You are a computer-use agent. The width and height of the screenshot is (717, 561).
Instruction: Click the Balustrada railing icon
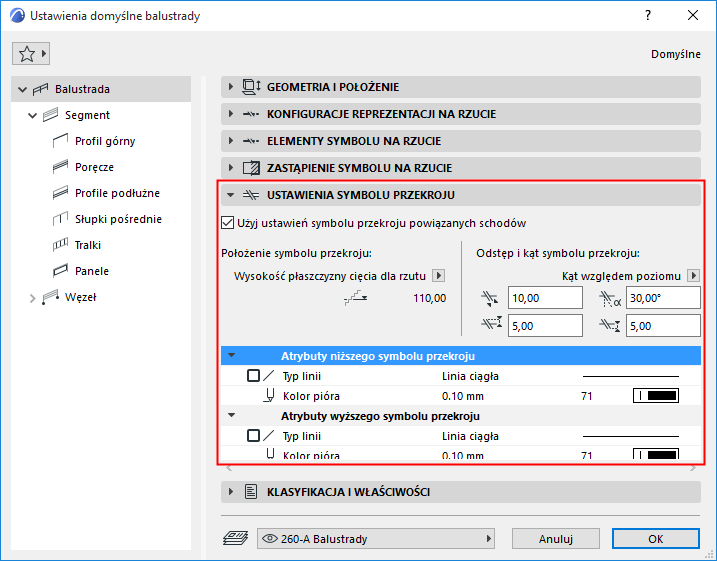[x=40, y=89]
